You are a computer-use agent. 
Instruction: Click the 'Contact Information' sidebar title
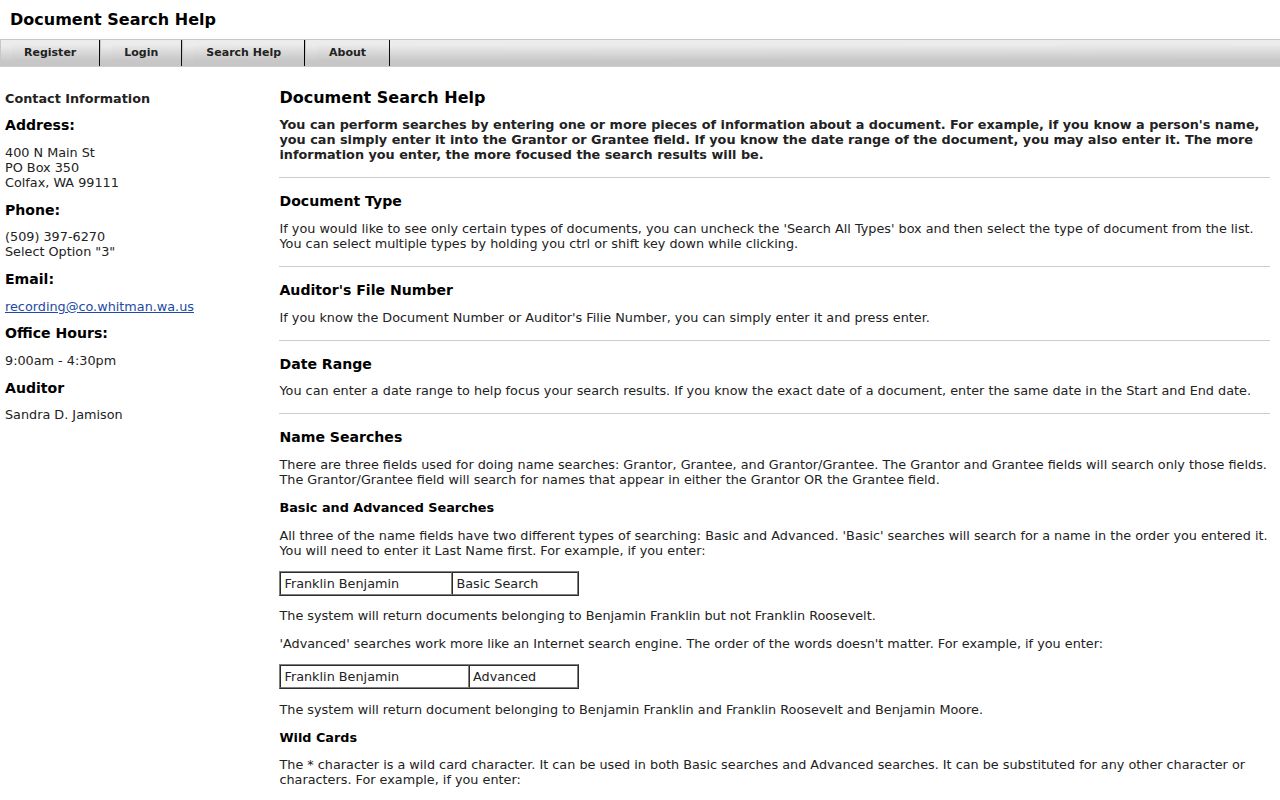[x=77, y=99]
